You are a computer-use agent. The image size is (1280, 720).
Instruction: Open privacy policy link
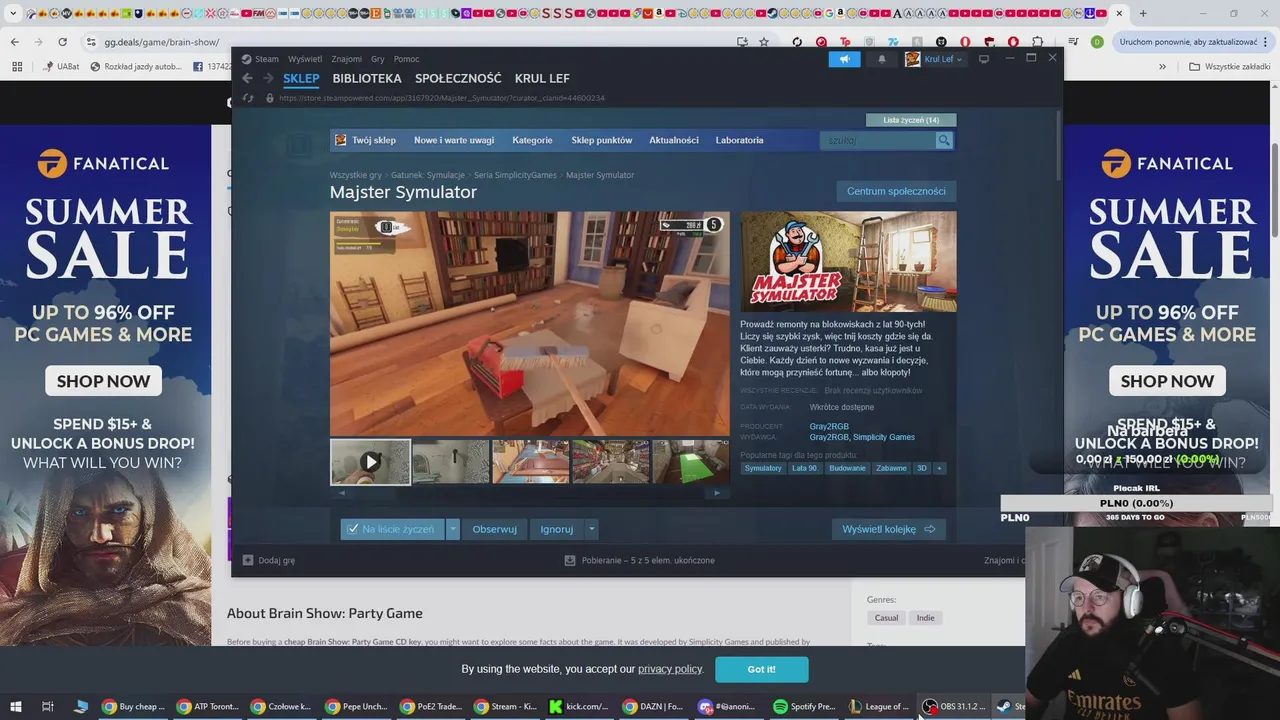click(670, 669)
